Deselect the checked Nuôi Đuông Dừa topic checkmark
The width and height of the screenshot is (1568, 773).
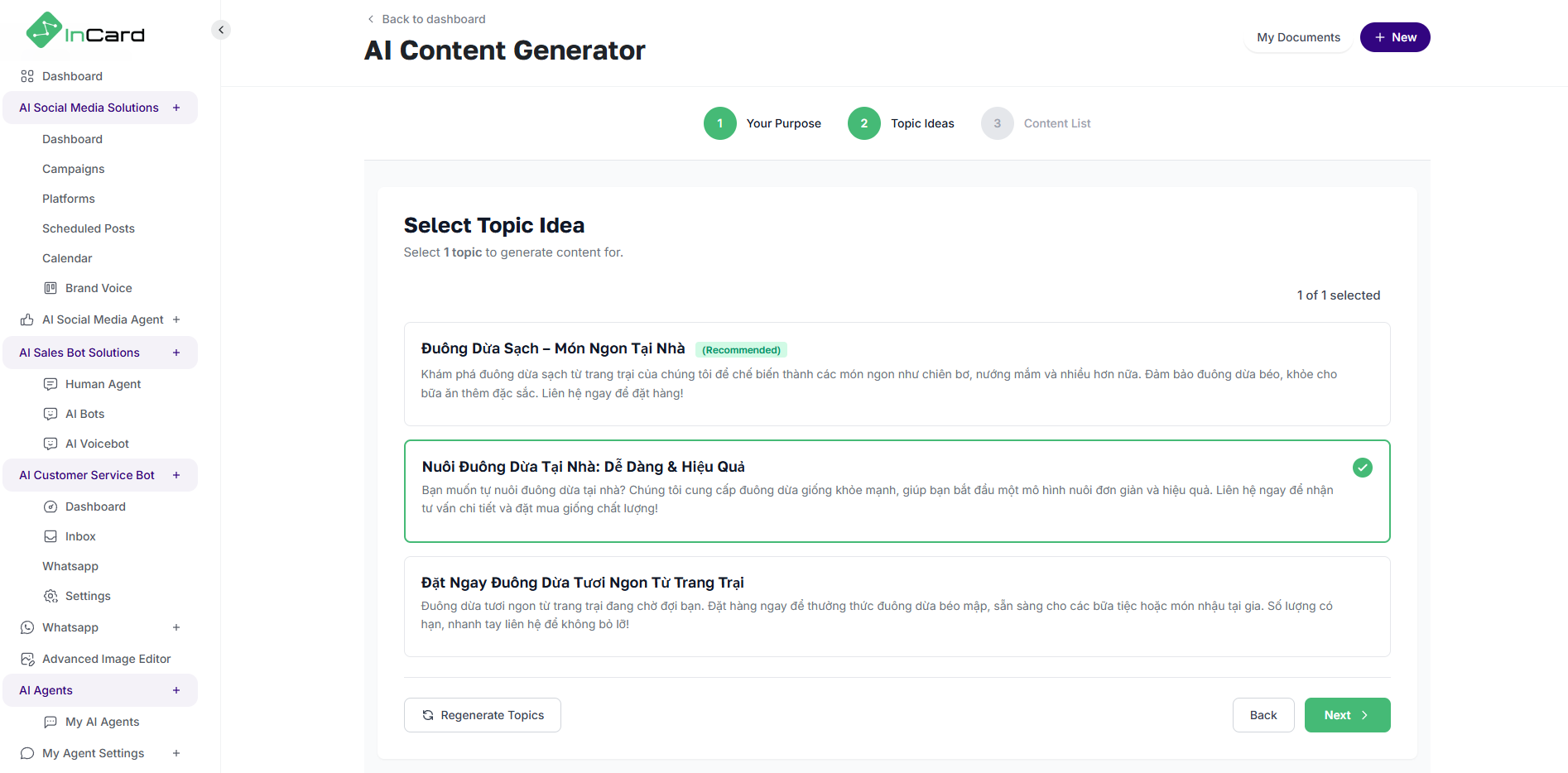(x=1362, y=468)
